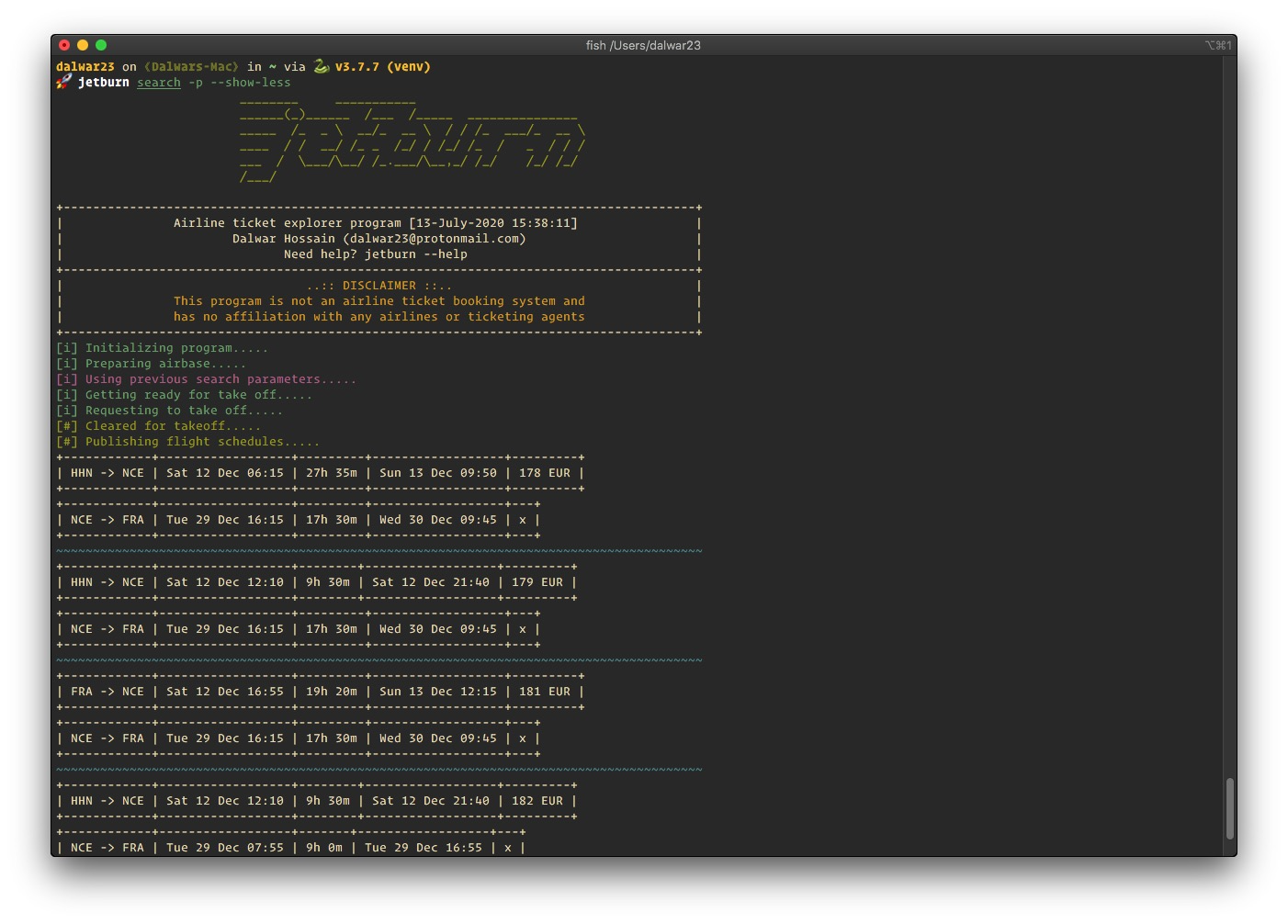Click the 'Sun 13 Dec 12:15' arrival cell

(438, 692)
